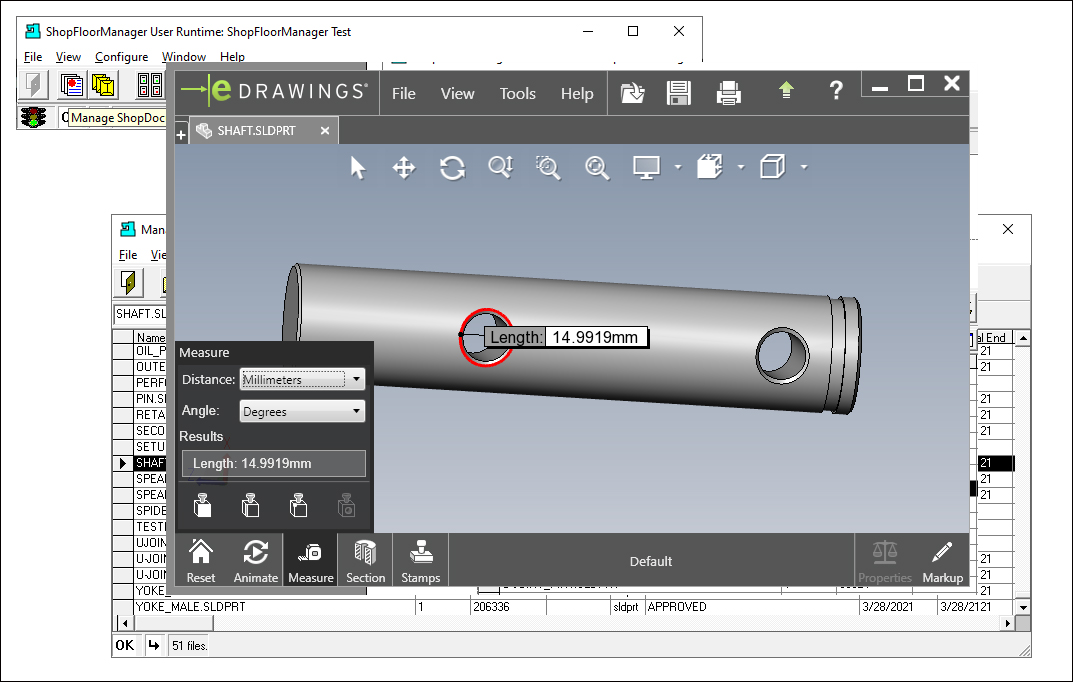Click the question mark help icon

pyautogui.click(x=836, y=90)
